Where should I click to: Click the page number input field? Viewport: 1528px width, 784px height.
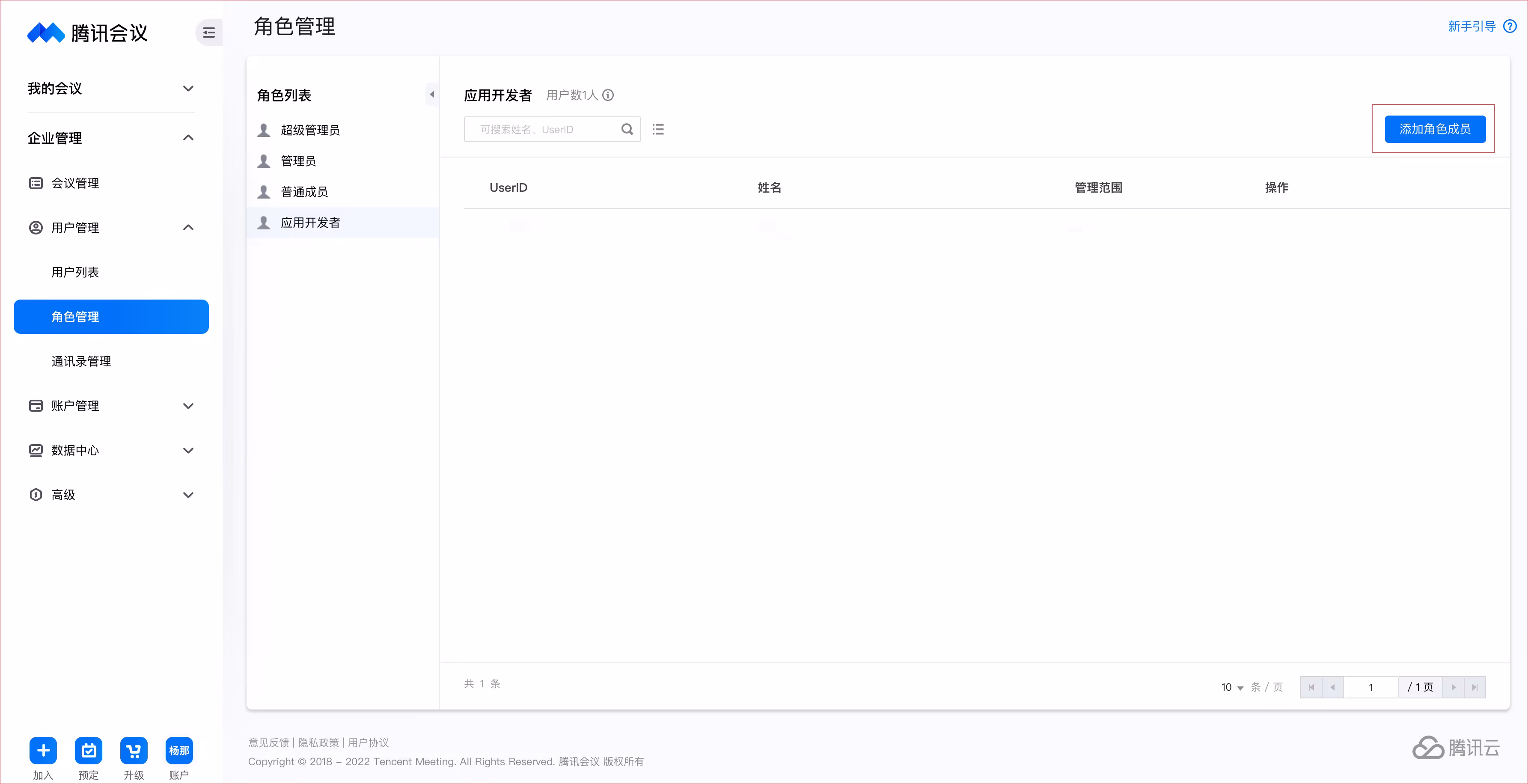pos(1371,687)
